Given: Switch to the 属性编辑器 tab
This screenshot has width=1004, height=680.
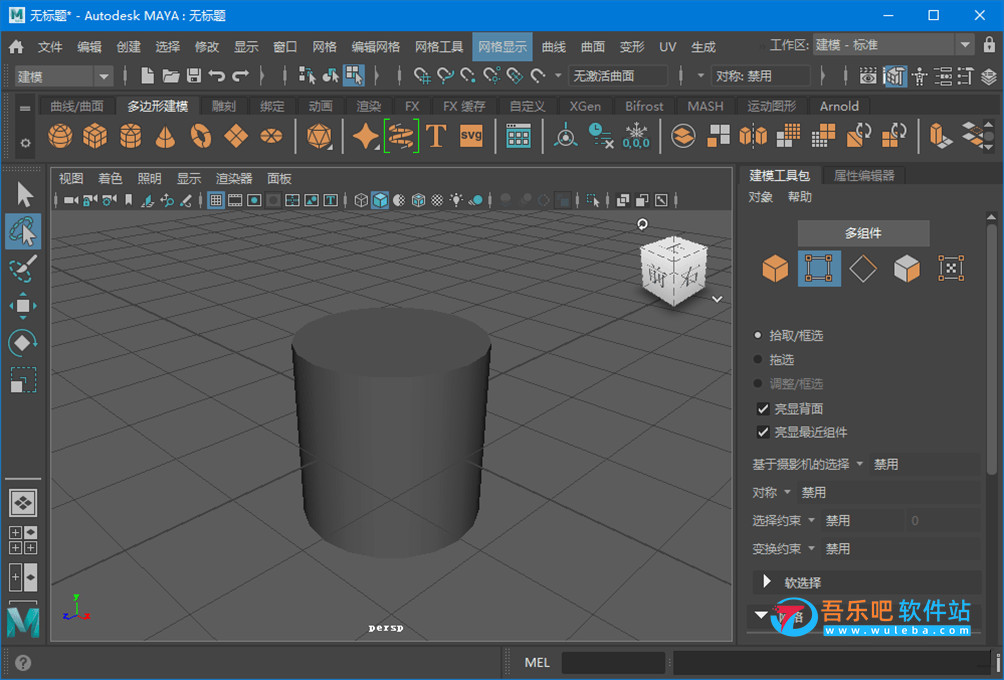Looking at the screenshot, I should pos(864,175).
